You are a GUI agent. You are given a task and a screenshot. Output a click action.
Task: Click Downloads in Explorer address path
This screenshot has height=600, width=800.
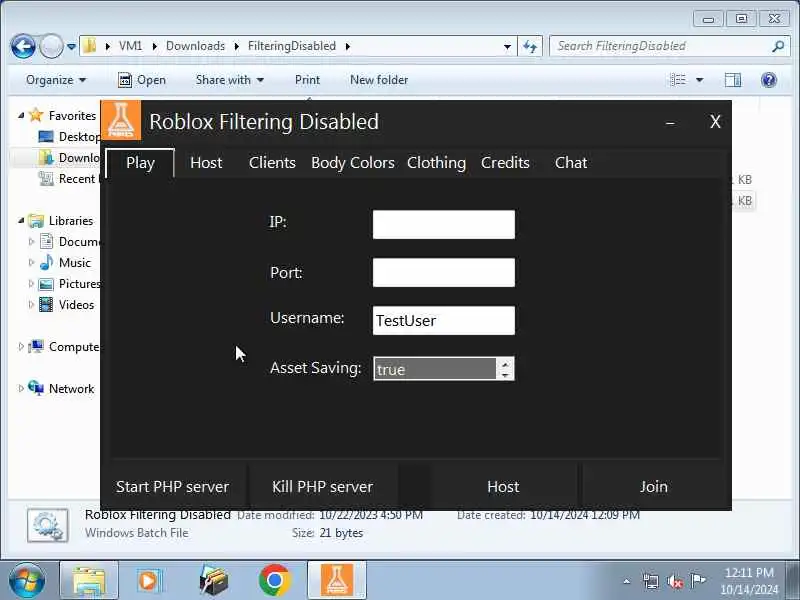[195, 46]
